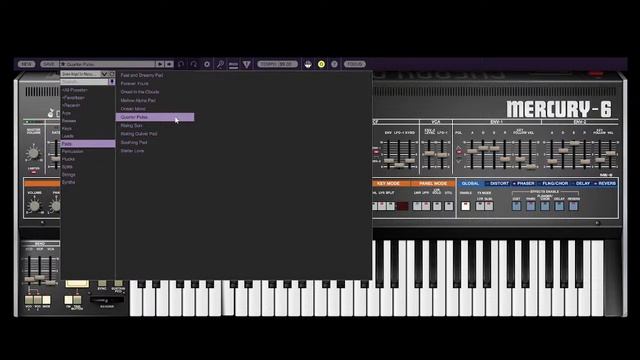Viewport: 640px width, 360px height.
Task: Click the ENV-1 attack slider handle
Action: tap(472, 151)
